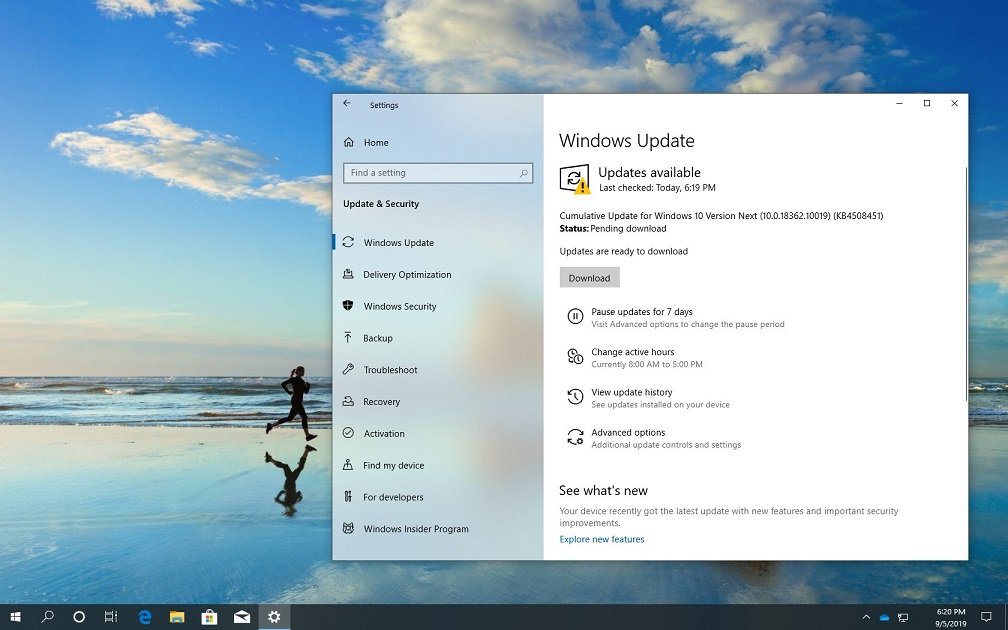Follow the Explore new features link

602,540
